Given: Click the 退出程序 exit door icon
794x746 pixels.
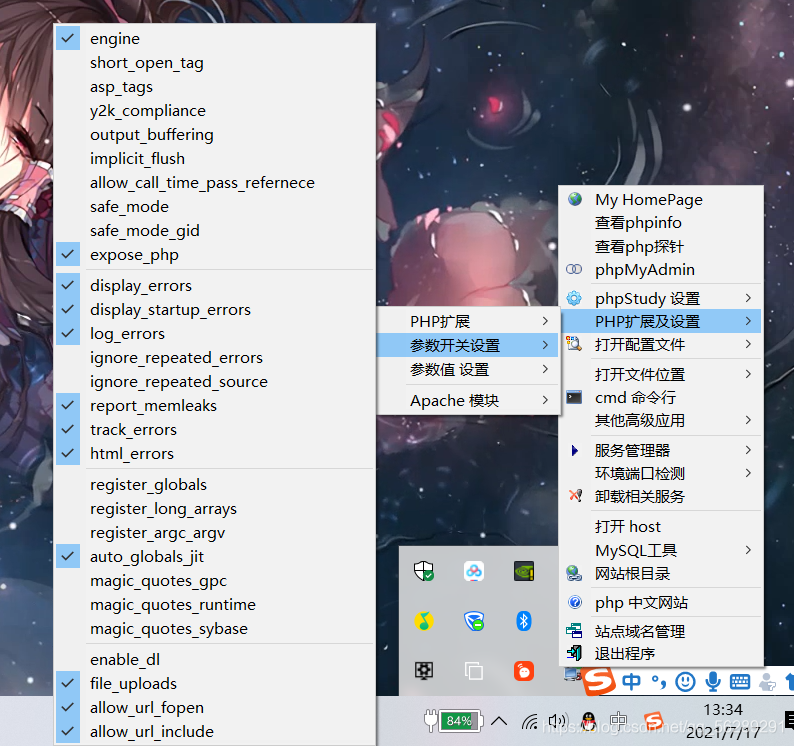Looking at the screenshot, I should pos(574,653).
